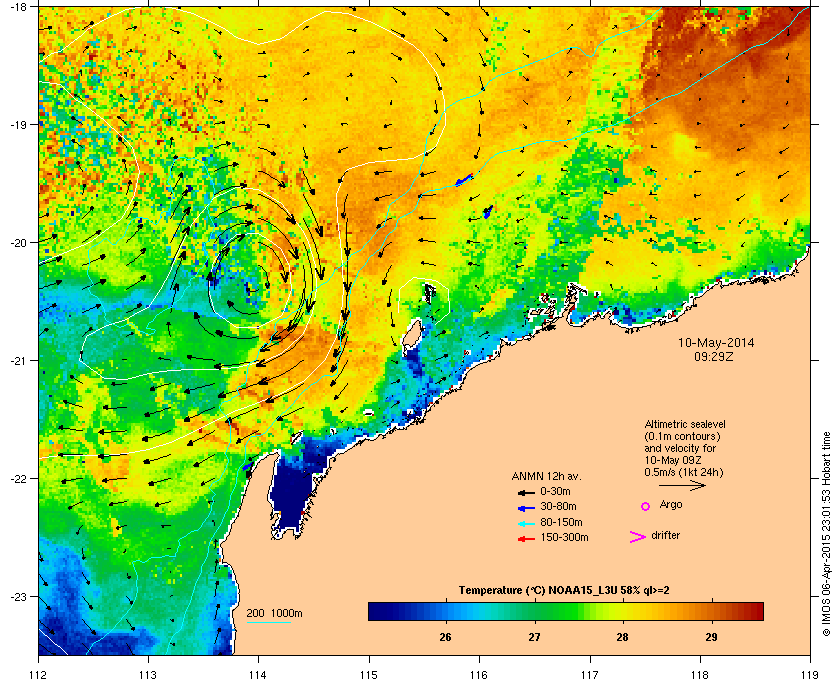Click longitude axis label '113'
Screen dimensions: 840x680
click(148, 674)
